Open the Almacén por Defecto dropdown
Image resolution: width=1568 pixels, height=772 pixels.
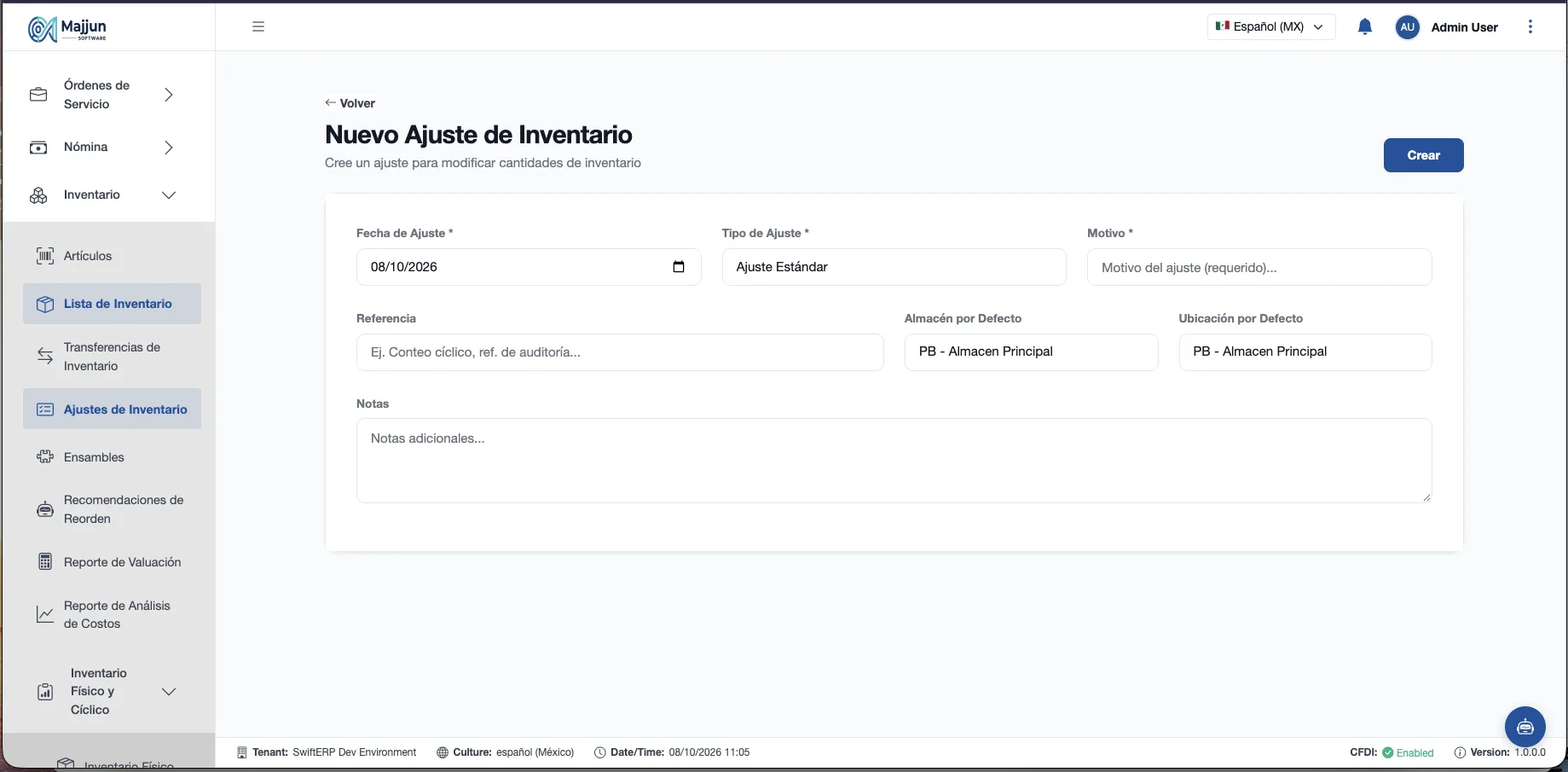pos(1031,351)
